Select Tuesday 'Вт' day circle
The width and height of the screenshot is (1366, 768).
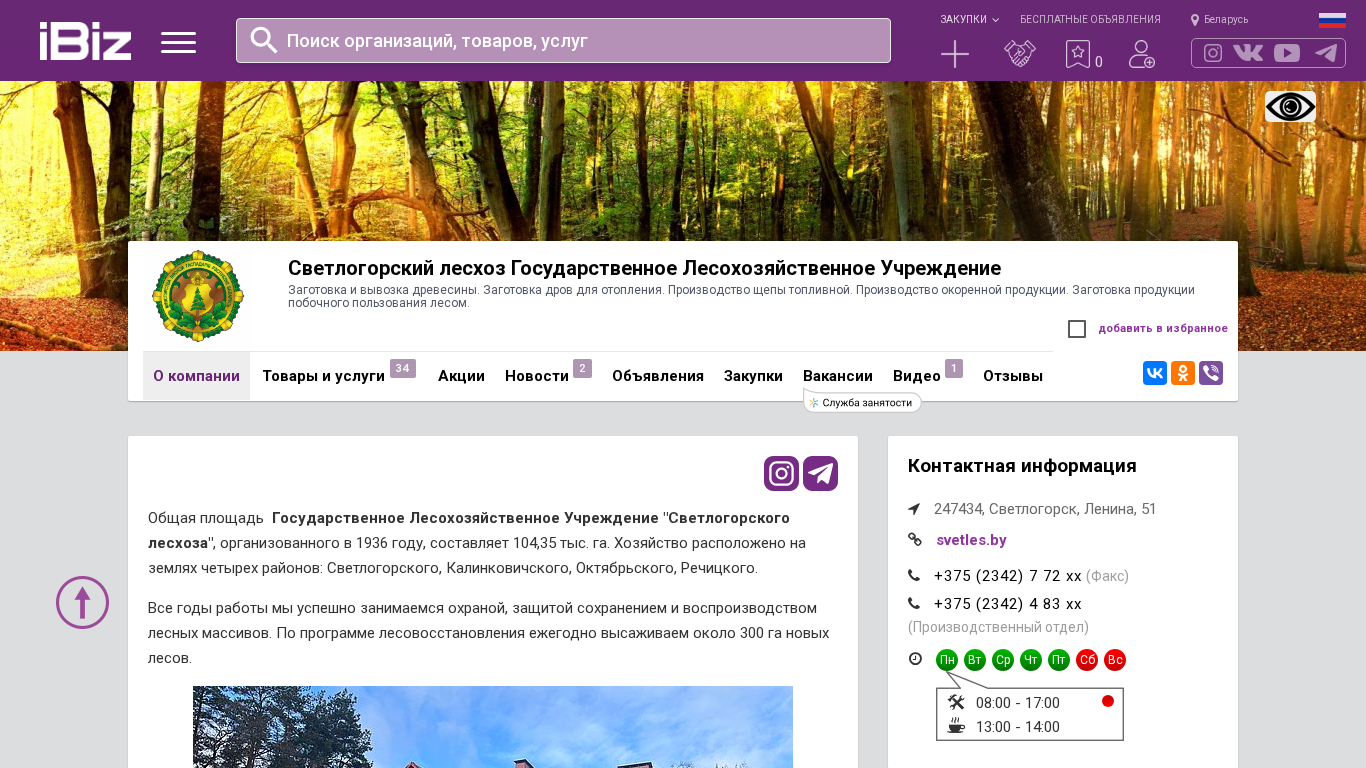click(975, 660)
